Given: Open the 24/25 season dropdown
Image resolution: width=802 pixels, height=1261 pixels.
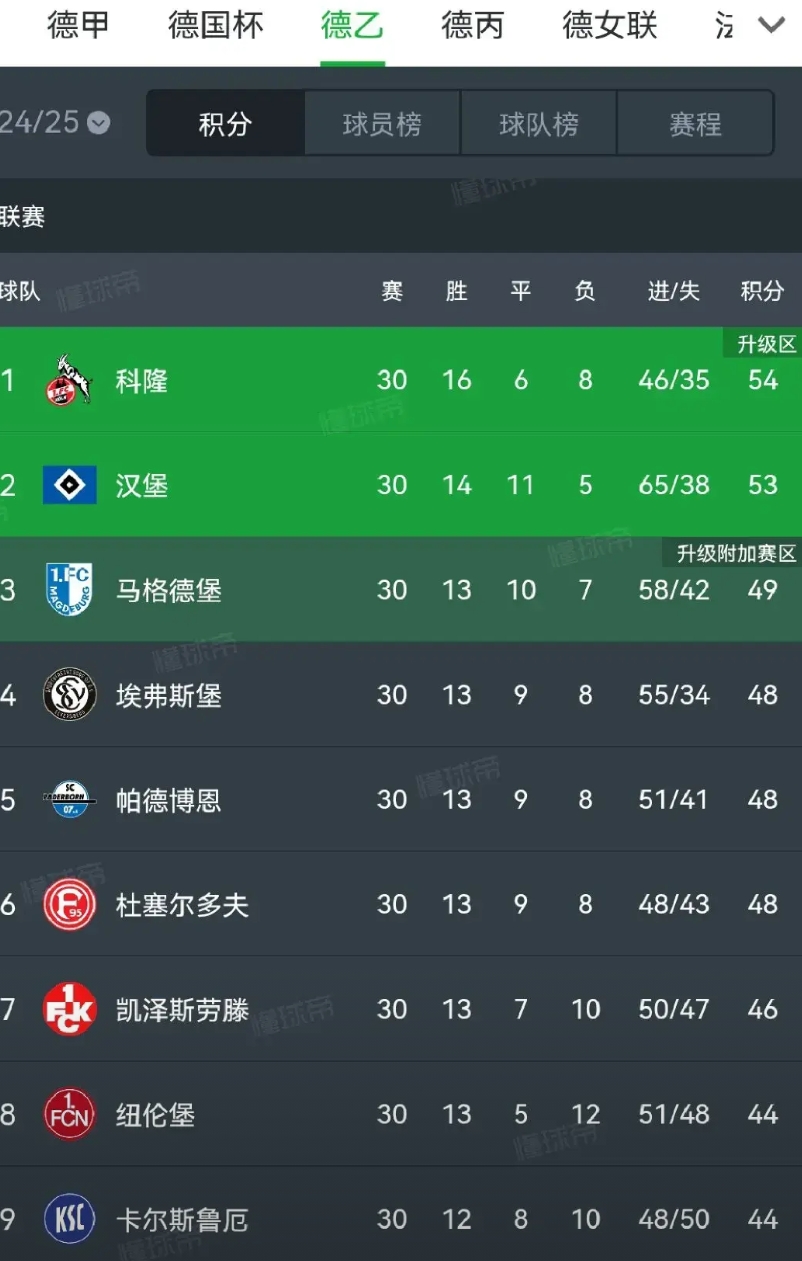Looking at the screenshot, I should (54, 123).
